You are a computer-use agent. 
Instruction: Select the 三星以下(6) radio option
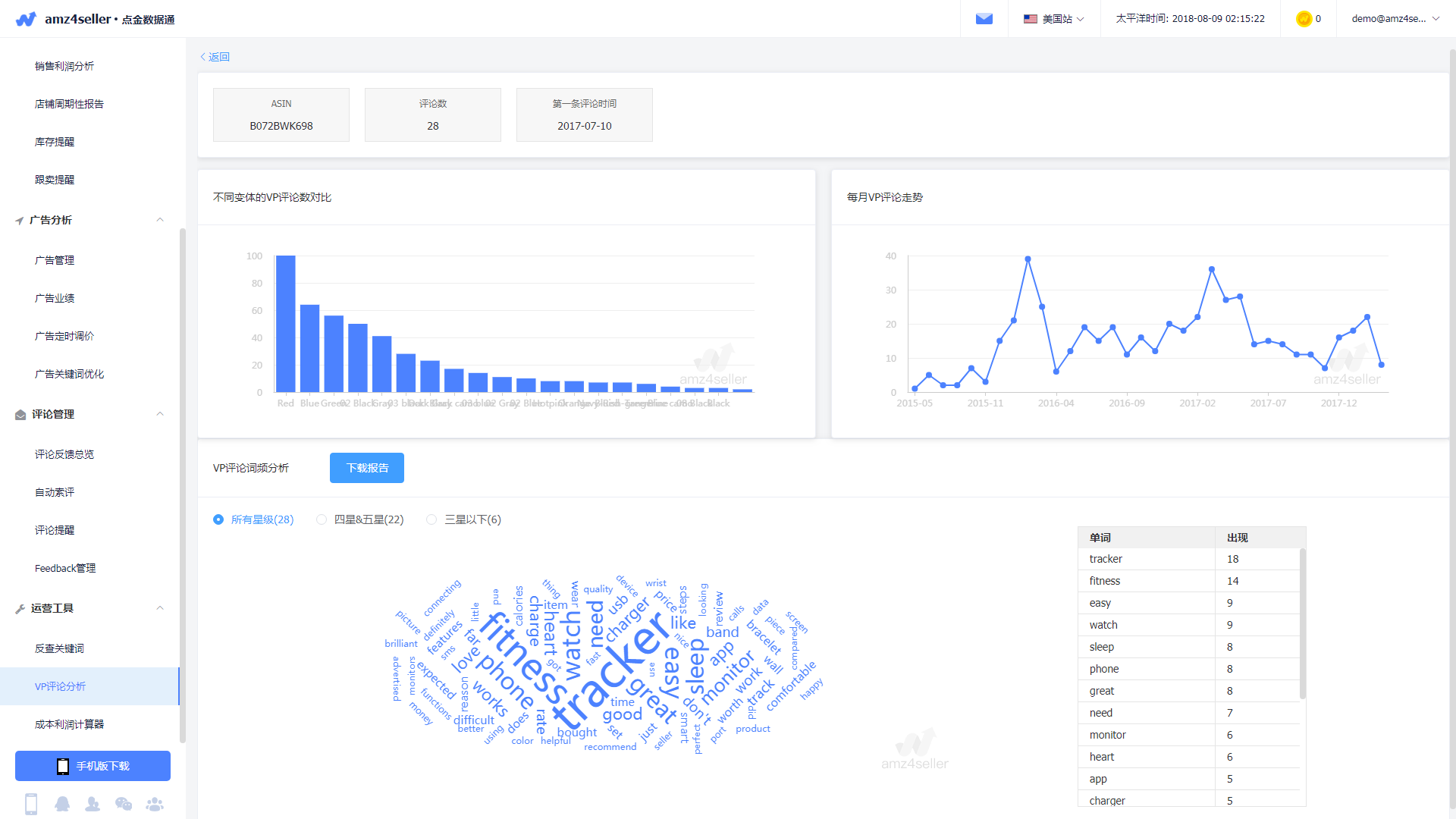point(431,519)
